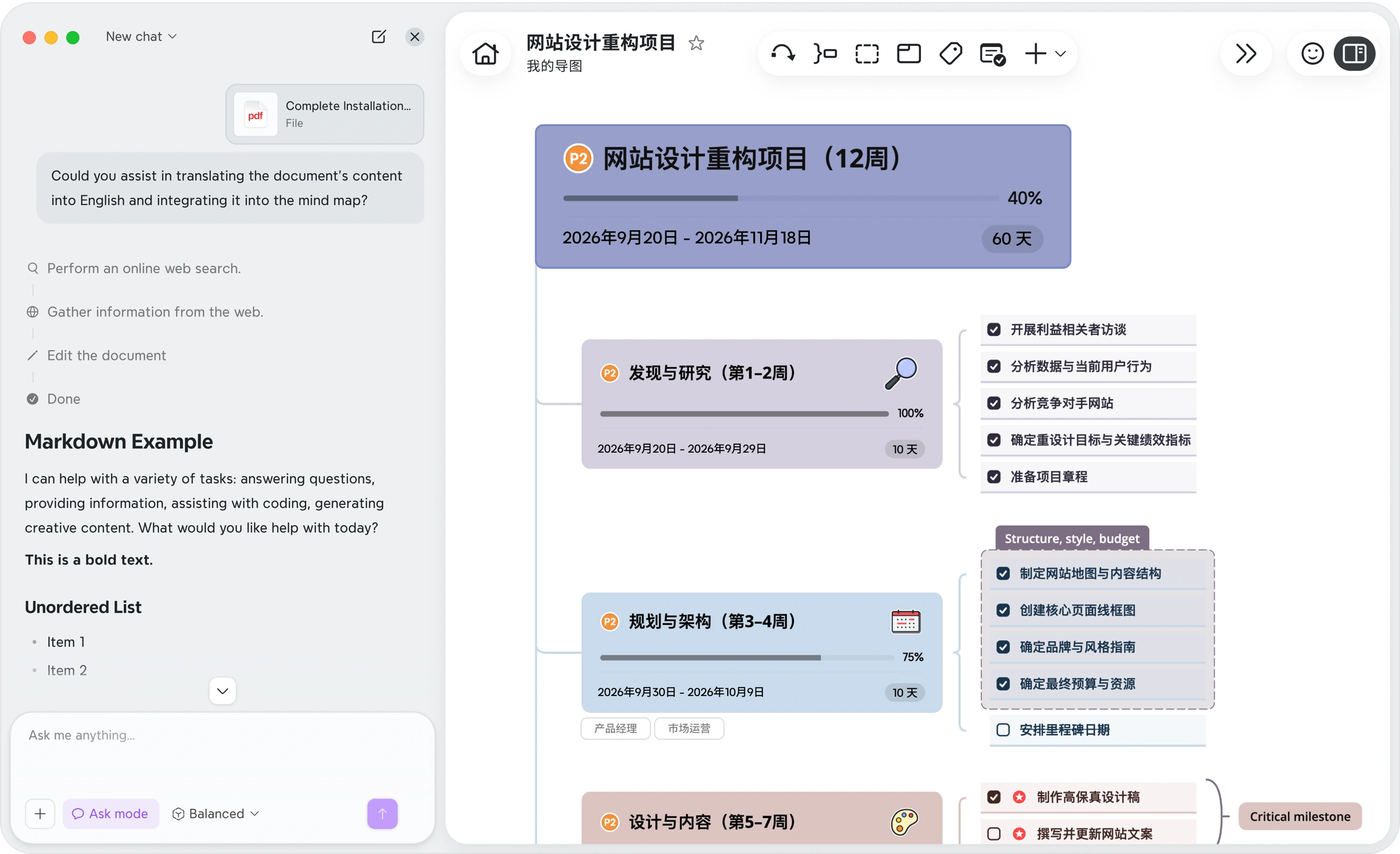Viewport: 1400px width, 854px height.
Task: Send message with purple arrow button
Action: pyautogui.click(x=383, y=813)
